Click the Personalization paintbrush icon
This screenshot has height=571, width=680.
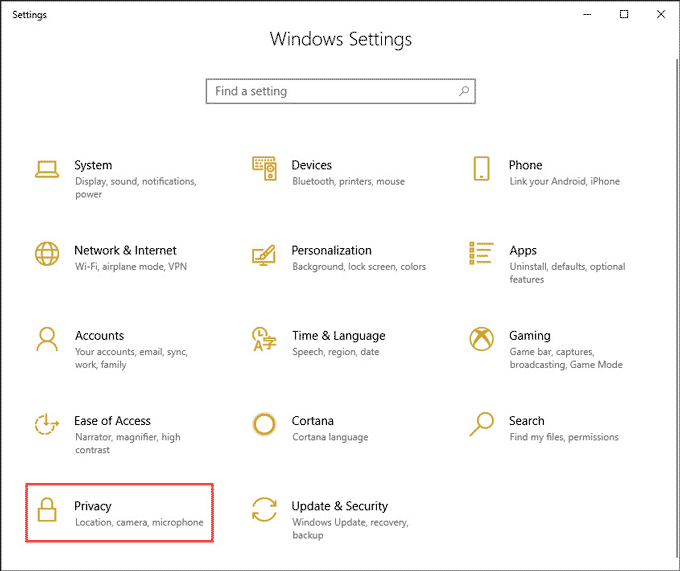click(264, 254)
